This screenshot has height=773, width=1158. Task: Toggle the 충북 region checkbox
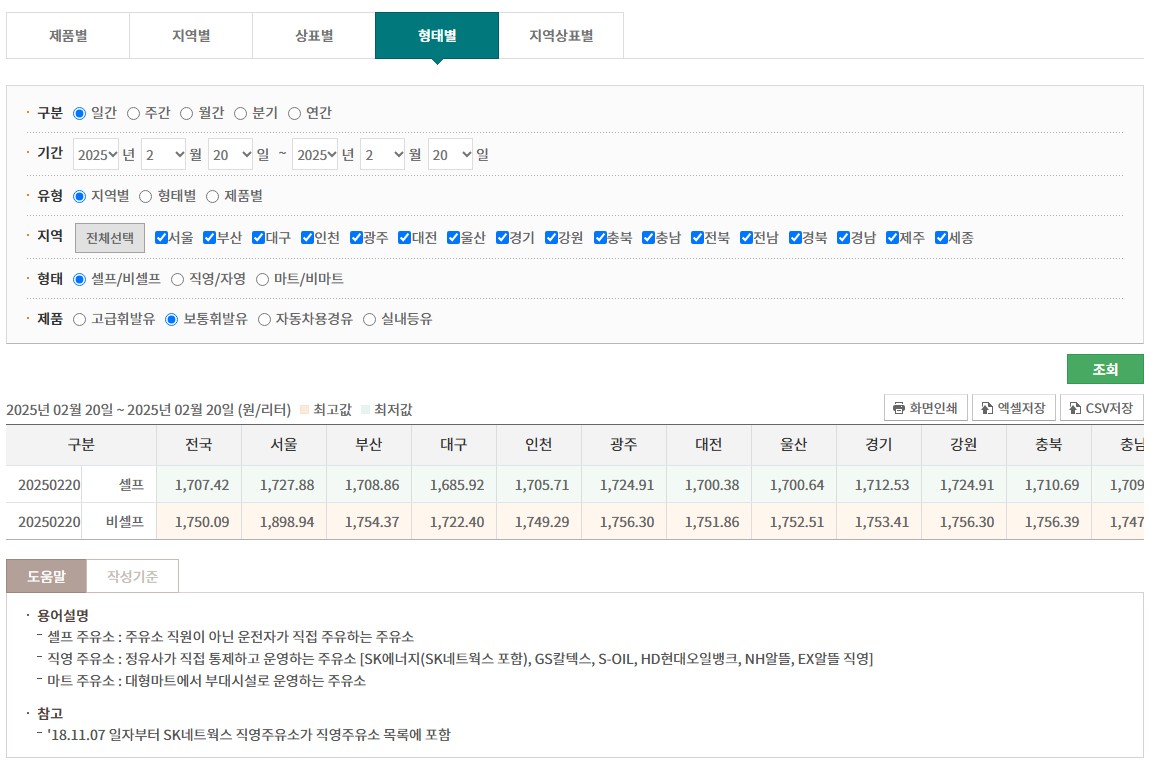click(600, 238)
